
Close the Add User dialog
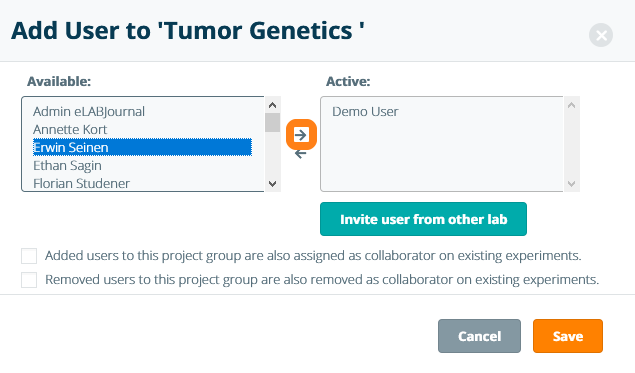pos(601,35)
